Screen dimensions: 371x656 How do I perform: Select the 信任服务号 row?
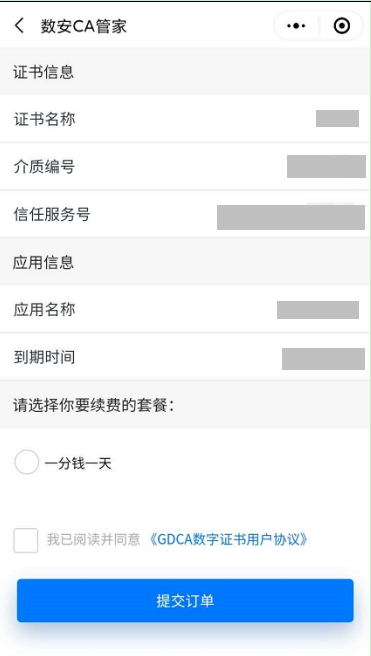coord(185,214)
